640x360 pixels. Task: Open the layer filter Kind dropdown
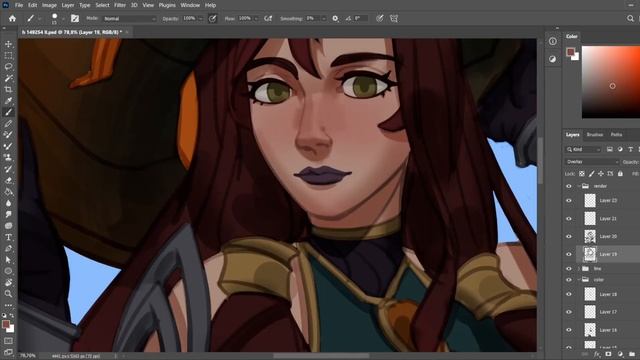point(584,150)
